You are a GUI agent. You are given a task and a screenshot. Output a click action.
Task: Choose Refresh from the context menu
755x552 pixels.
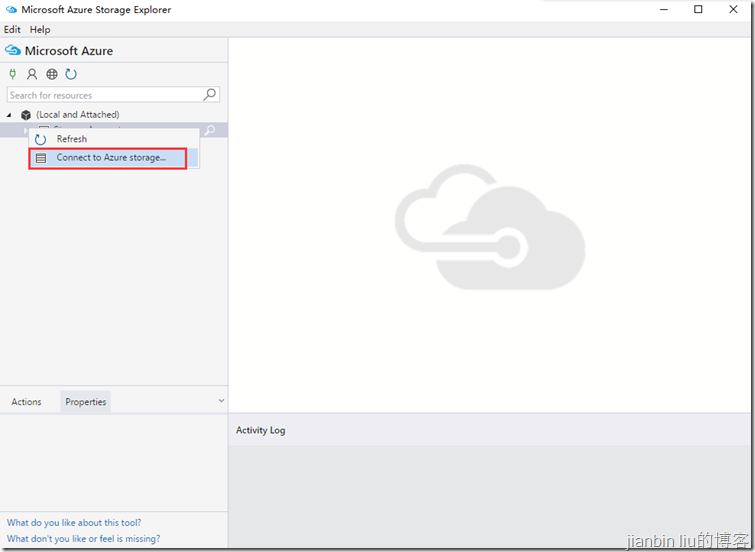pyautogui.click(x=114, y=139)
